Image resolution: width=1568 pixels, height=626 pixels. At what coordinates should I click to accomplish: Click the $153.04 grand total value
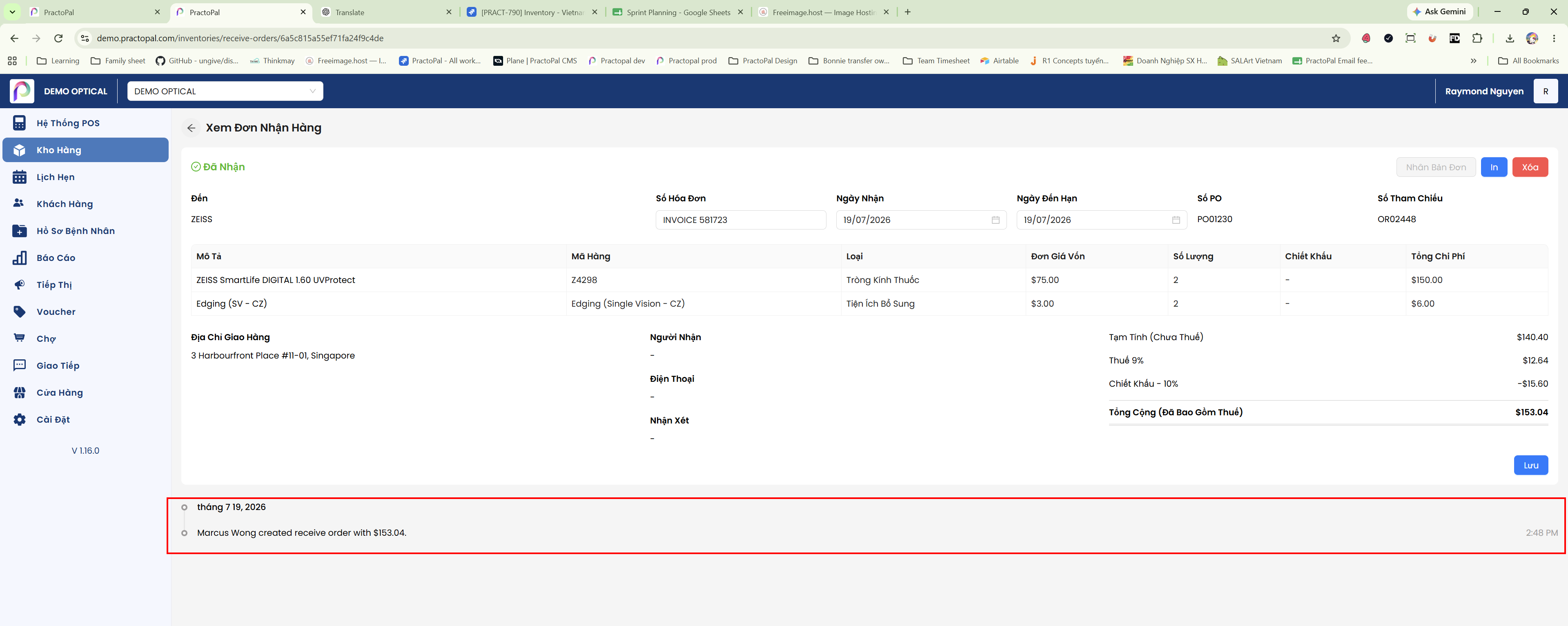(x=1532, y=412)
